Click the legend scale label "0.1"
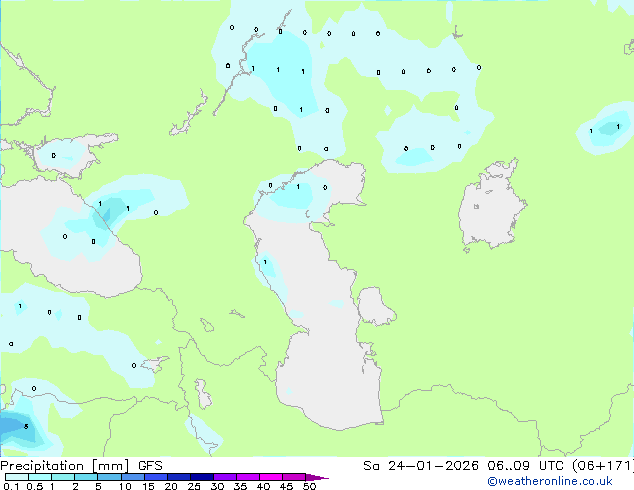 (x=11, y=486)
